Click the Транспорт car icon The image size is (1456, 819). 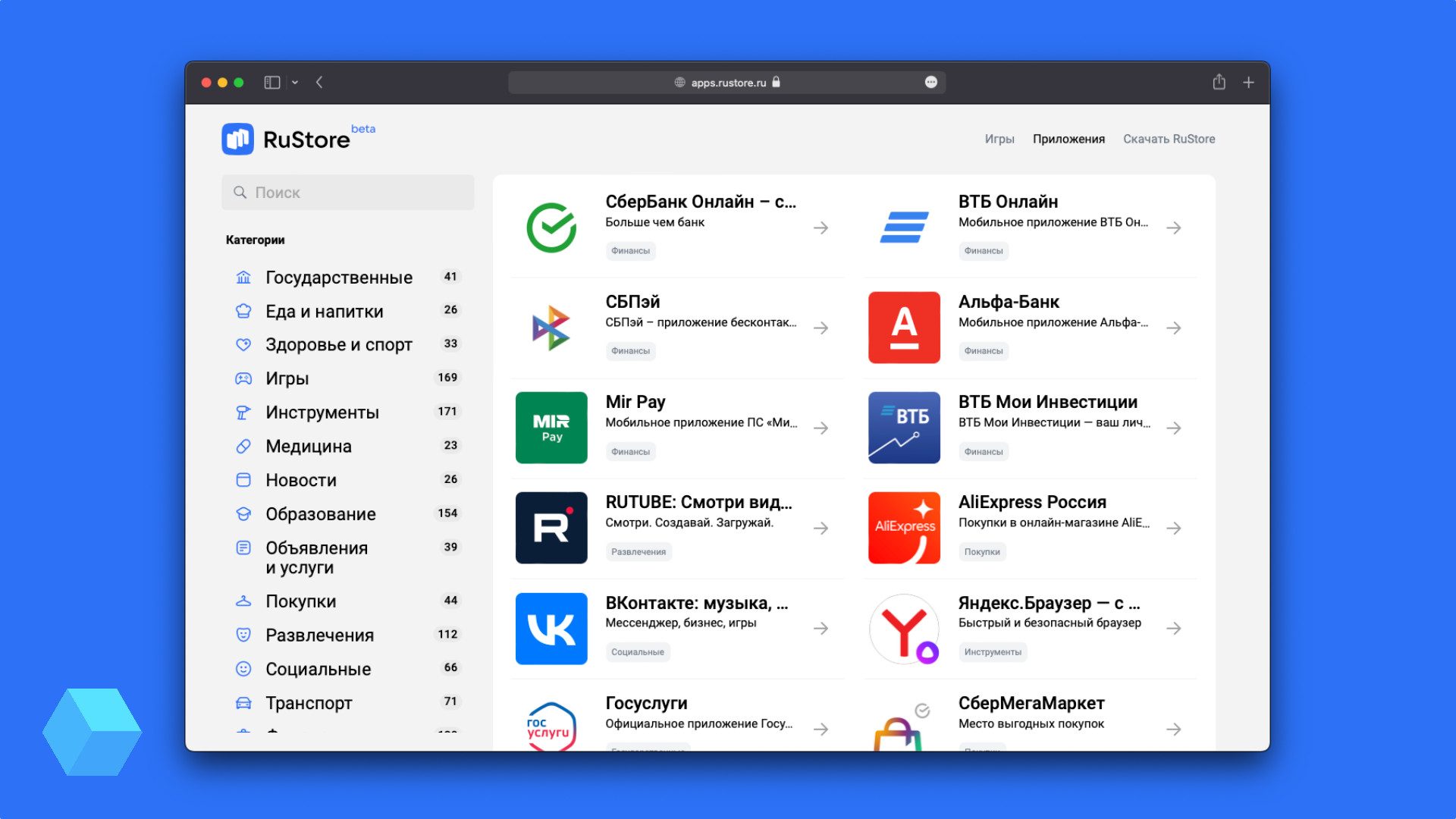pyautogui.click(x=243, y=703)
